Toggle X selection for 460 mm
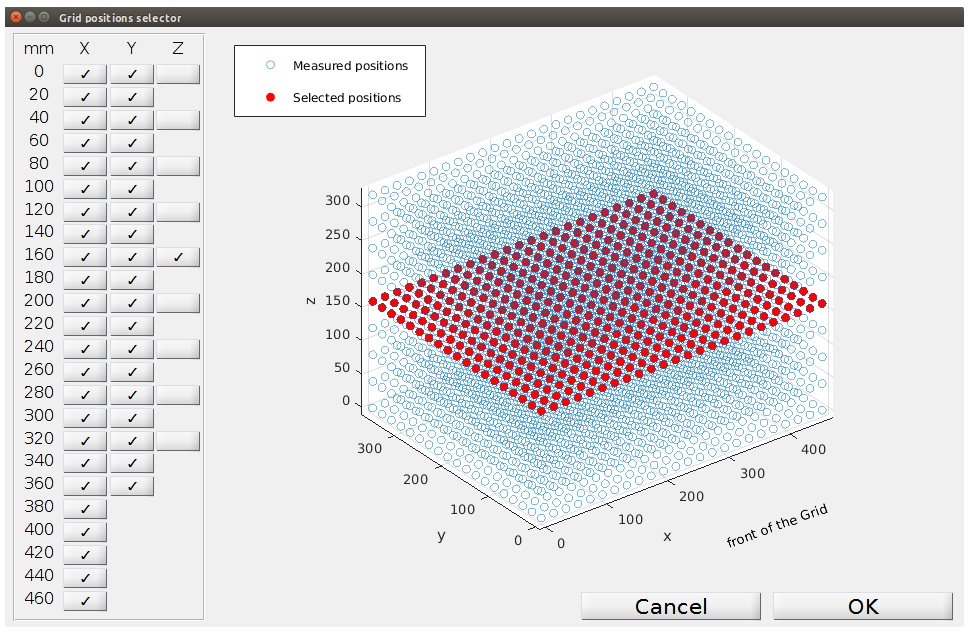This screenshot has width=968, height=631. [85, 601]
